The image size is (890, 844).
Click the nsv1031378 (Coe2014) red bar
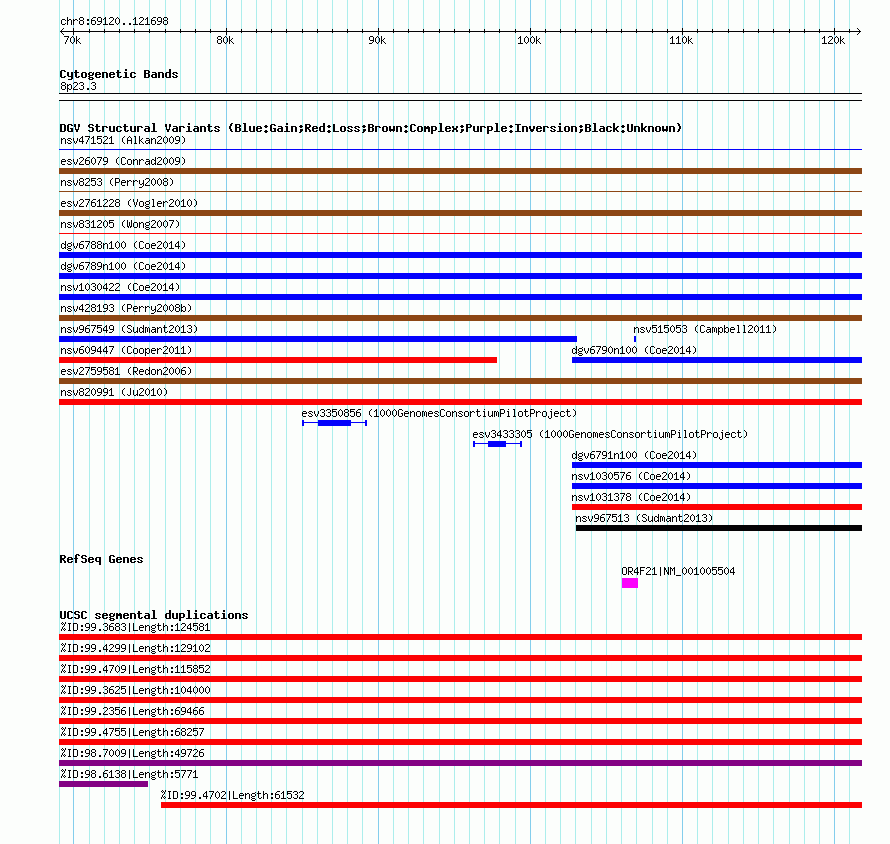(x=717, y=507)
